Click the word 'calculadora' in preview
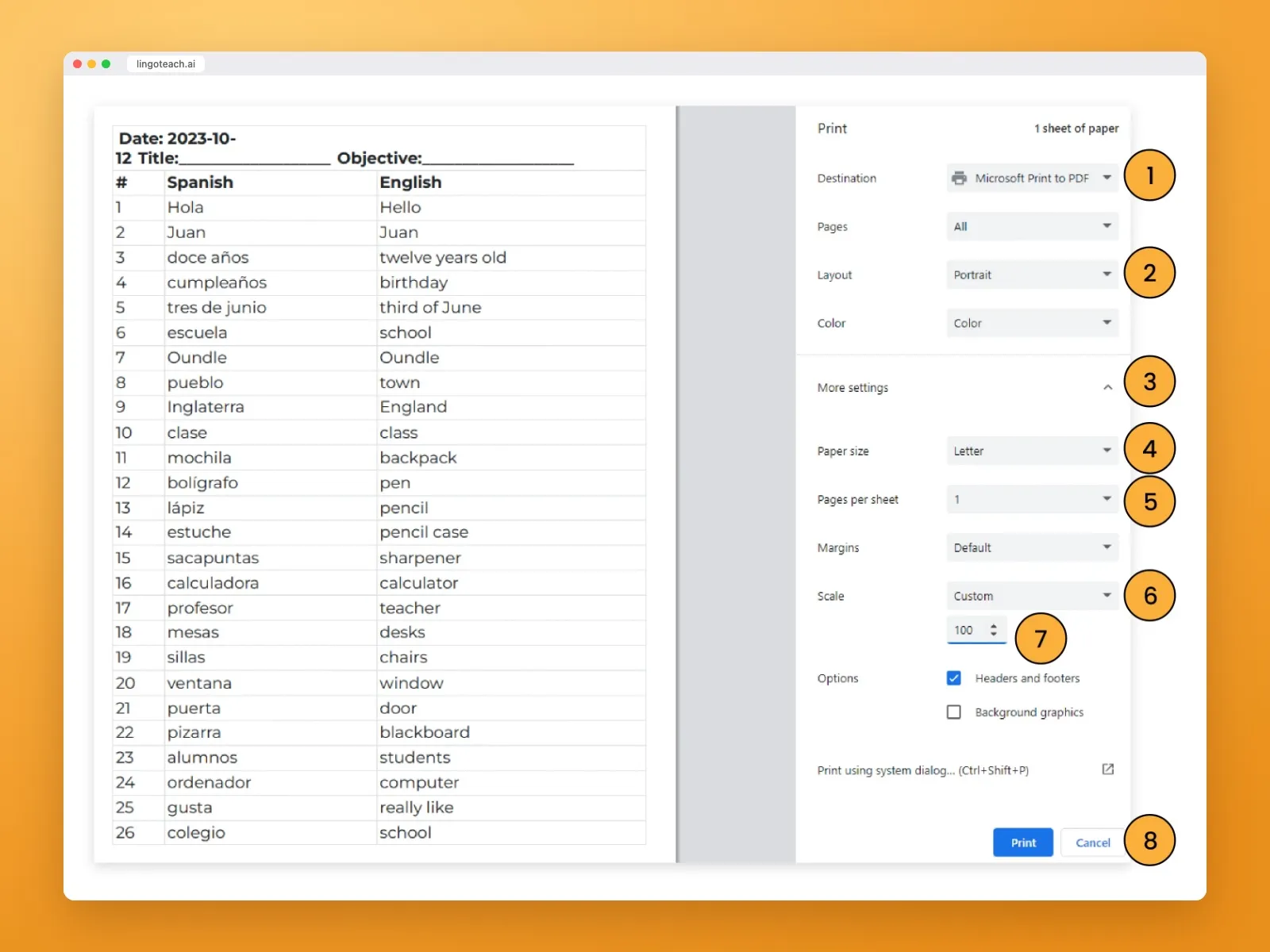 (x=213, y=583)
